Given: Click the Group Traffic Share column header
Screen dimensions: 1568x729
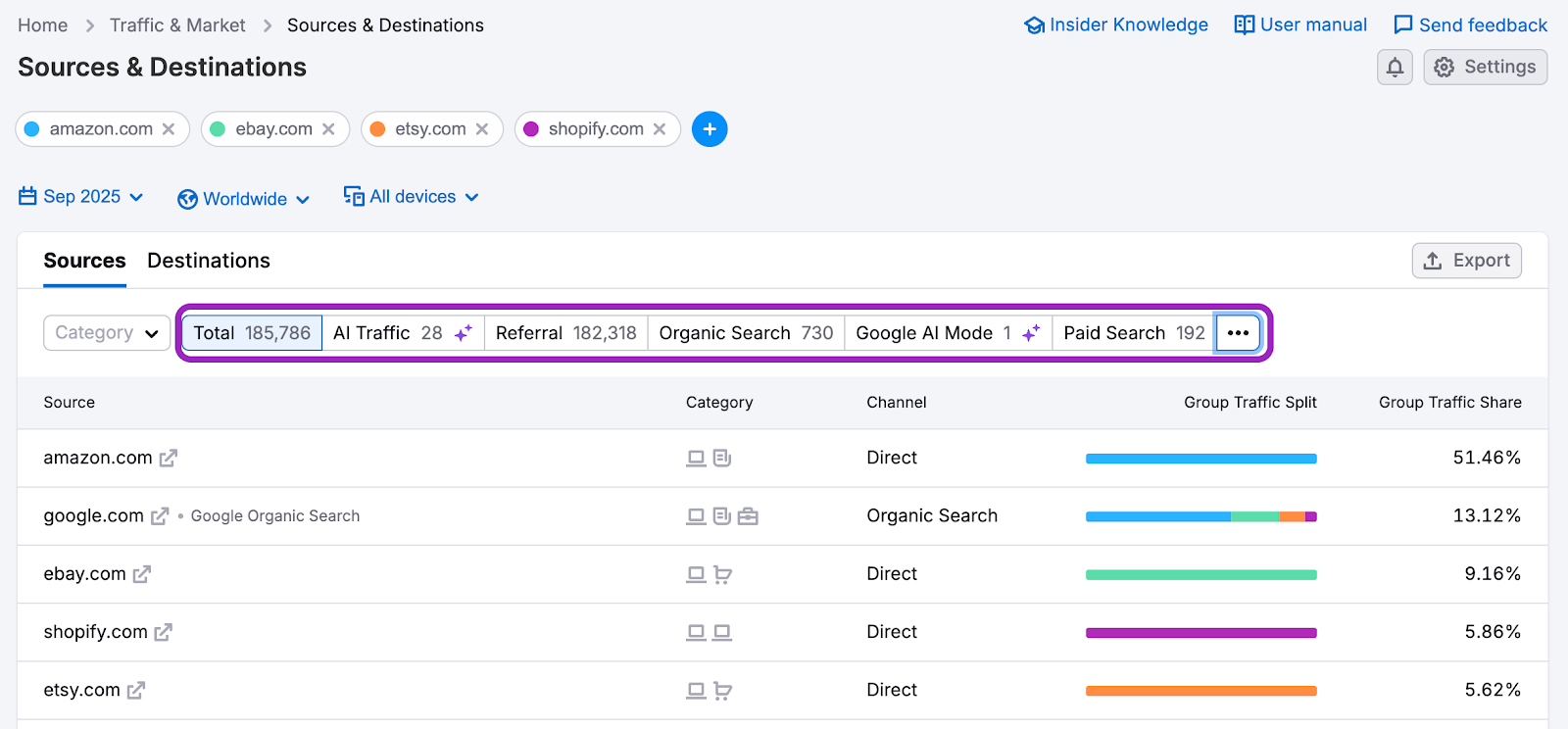Looking at the screenshot, I should click(1450, 403).
